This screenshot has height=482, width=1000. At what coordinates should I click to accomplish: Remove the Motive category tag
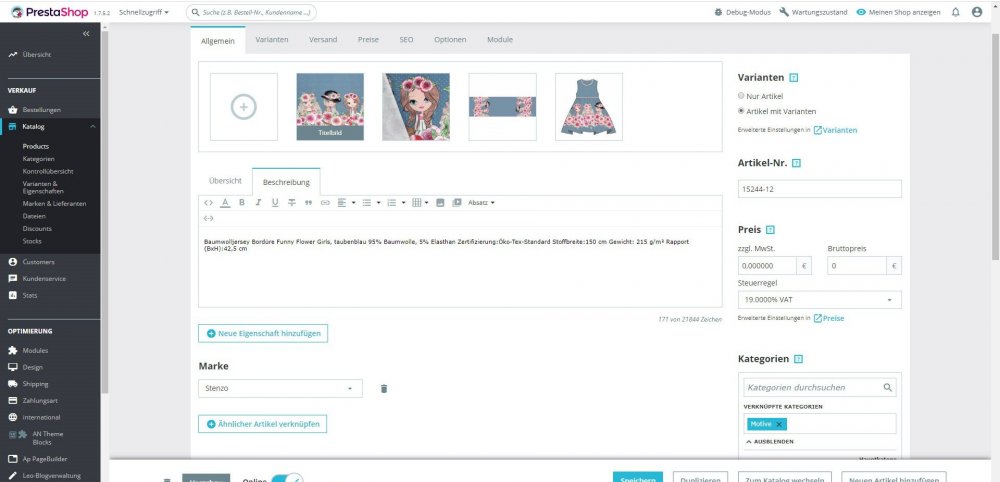pos(779,424)
